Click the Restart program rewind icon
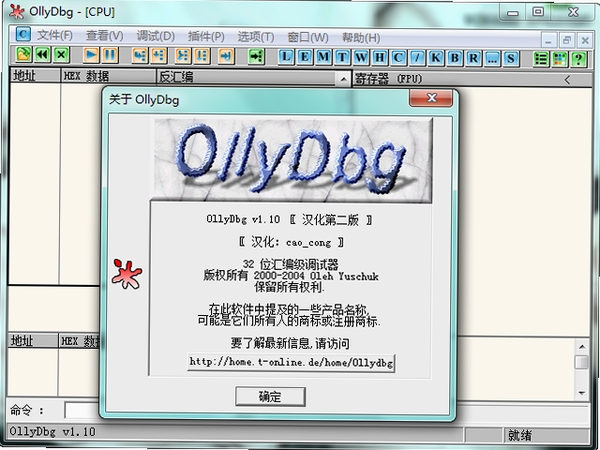600x450 pixels. tap(42, 55)
